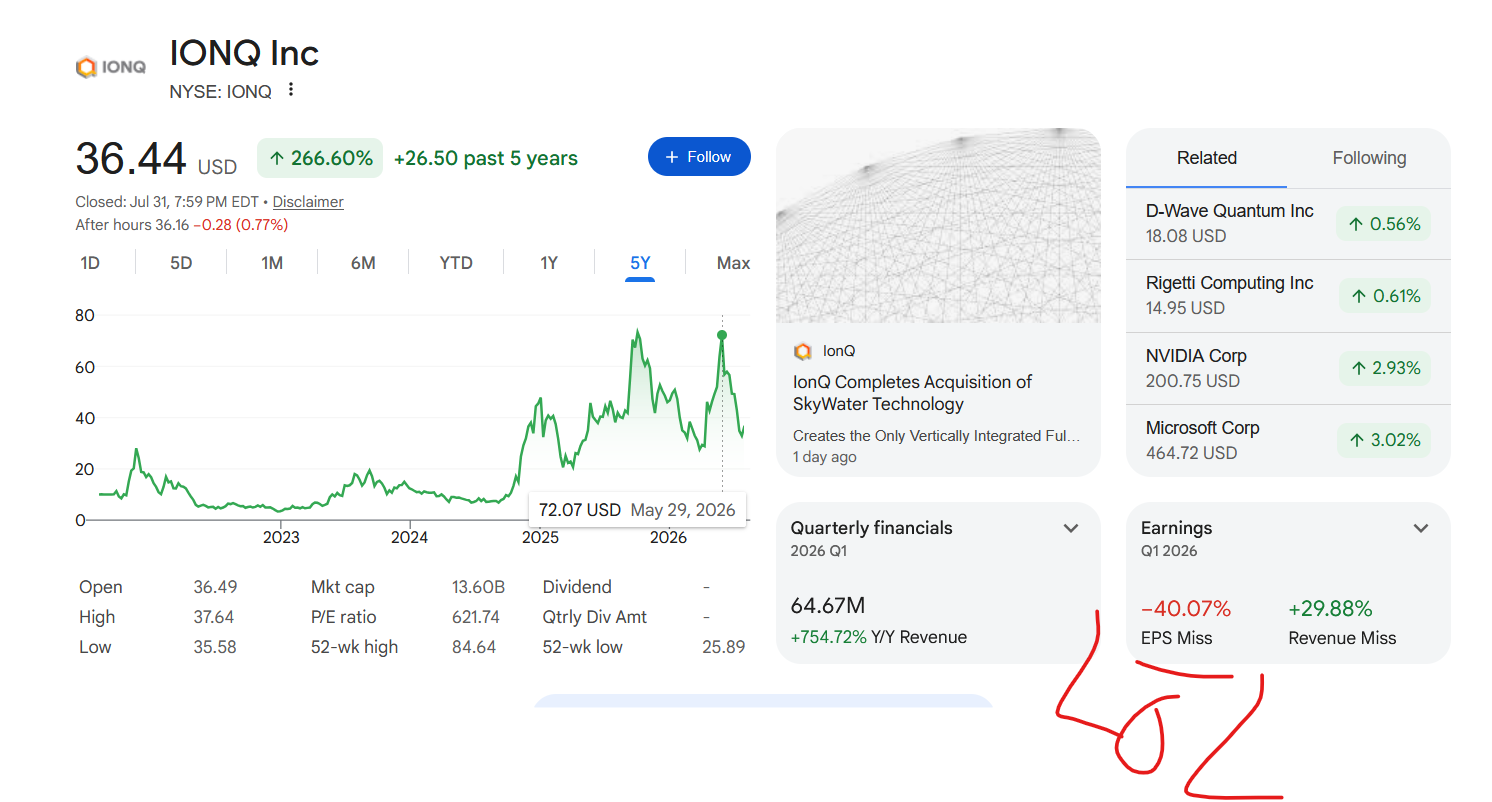Click the +29.88% Revenue Miss value

[x=1330, y=609]
